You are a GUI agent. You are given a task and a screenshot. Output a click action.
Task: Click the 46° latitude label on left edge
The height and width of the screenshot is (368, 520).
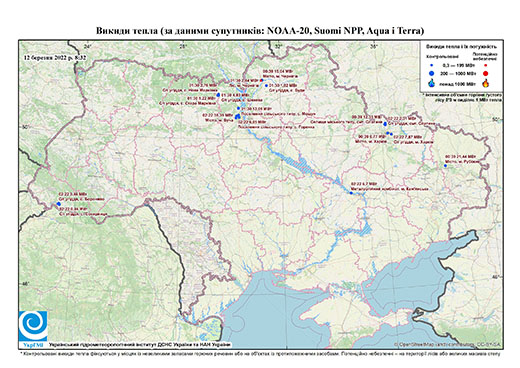(x=25, y=283)
